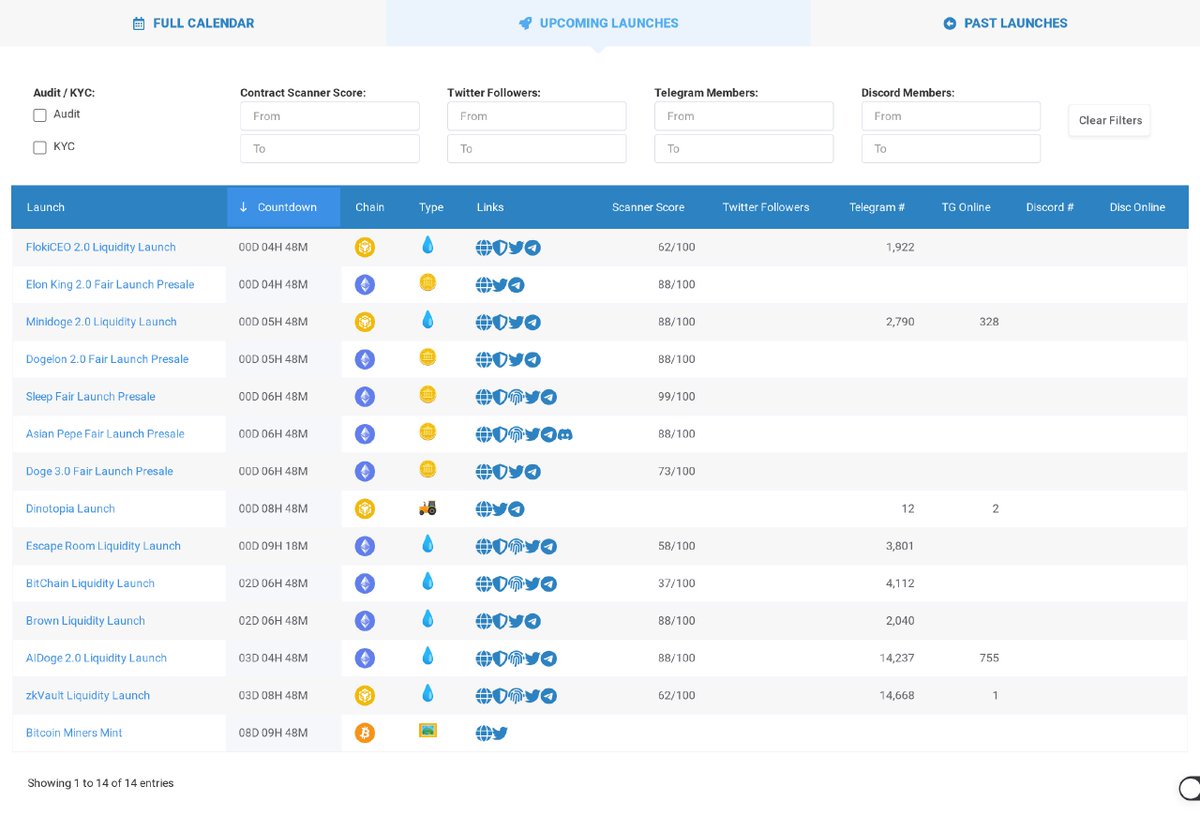Viewport: 1200px width, 817px height.
Task: Click Contract Scanner Score From field
Action: coord(330,116)
